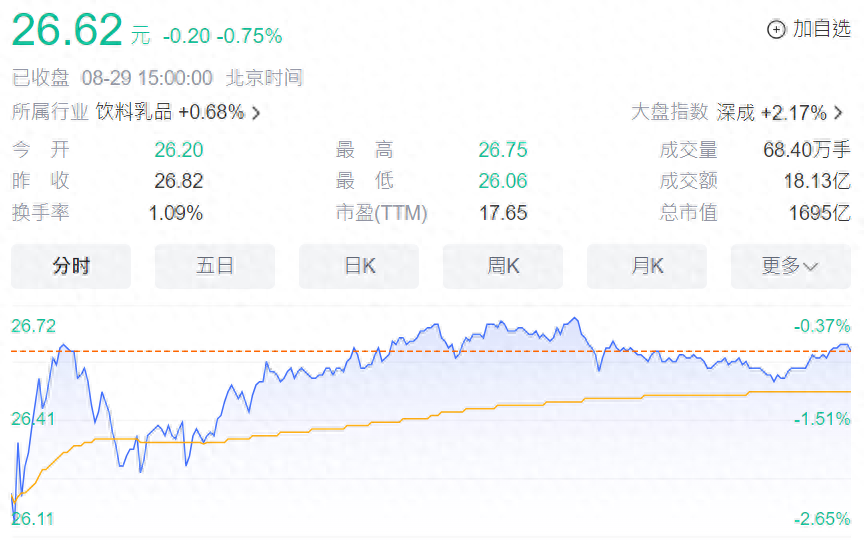This screenshot has width=865, height=545.
Task: Switch to the 日K chart tab
Action: click(x=359, y=266)
